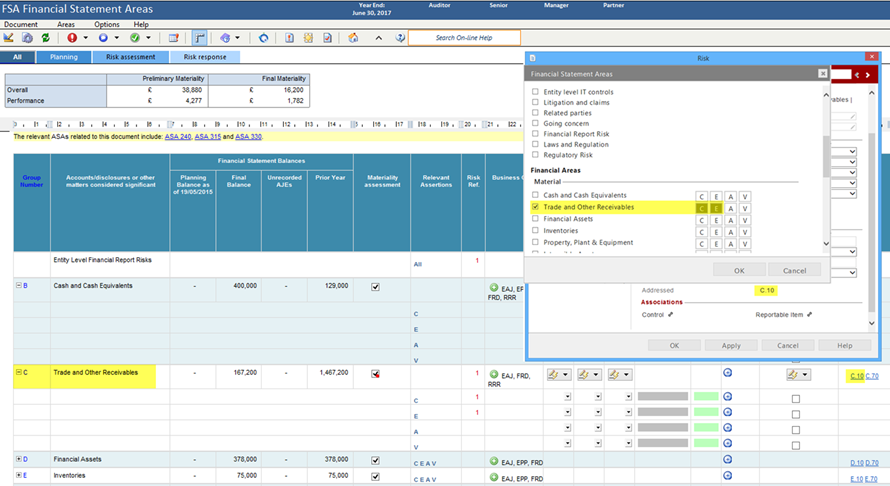Image resolution: width=890 pixels, height=486 pixels.
Task: Click the blue circle toolbar icon
Action: click(x=103, y=37)
